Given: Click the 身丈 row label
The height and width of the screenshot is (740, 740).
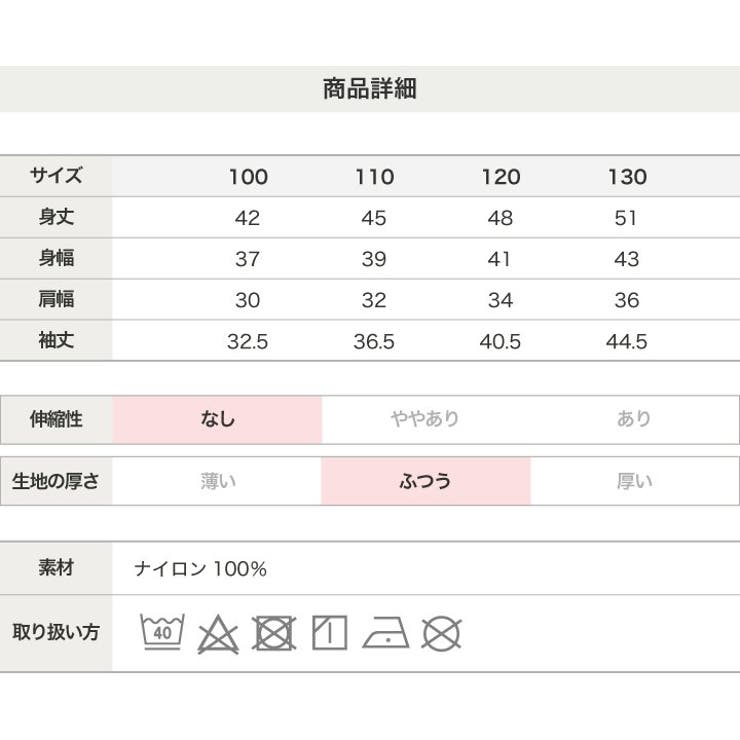Looking at the screenshot, I should [x=56, y=217].
